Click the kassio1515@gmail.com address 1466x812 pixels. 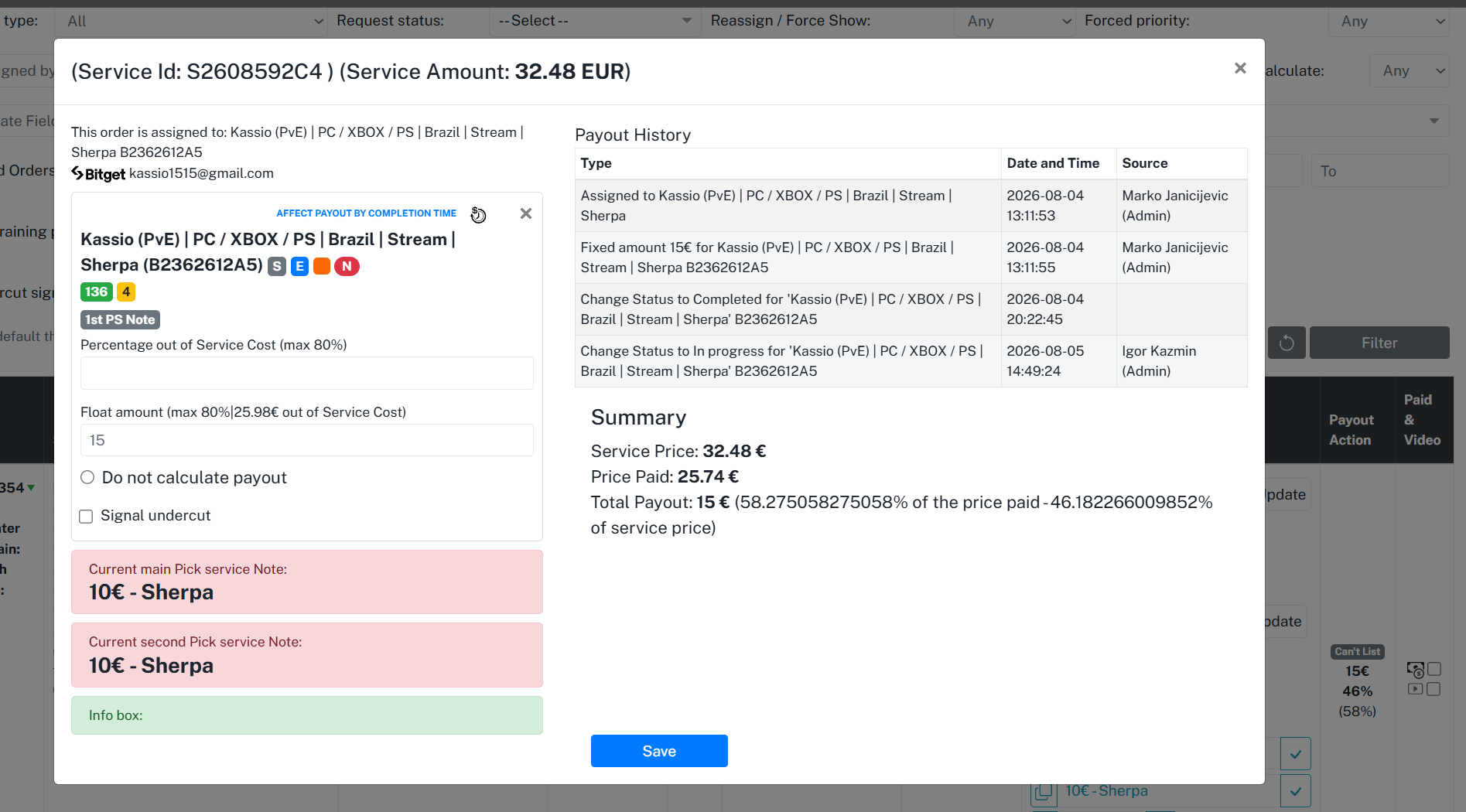[x=201, y=173]
